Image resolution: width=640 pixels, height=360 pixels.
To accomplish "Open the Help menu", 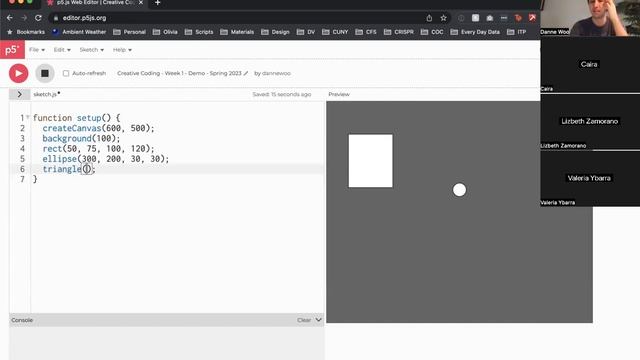I will coord(122,50).
